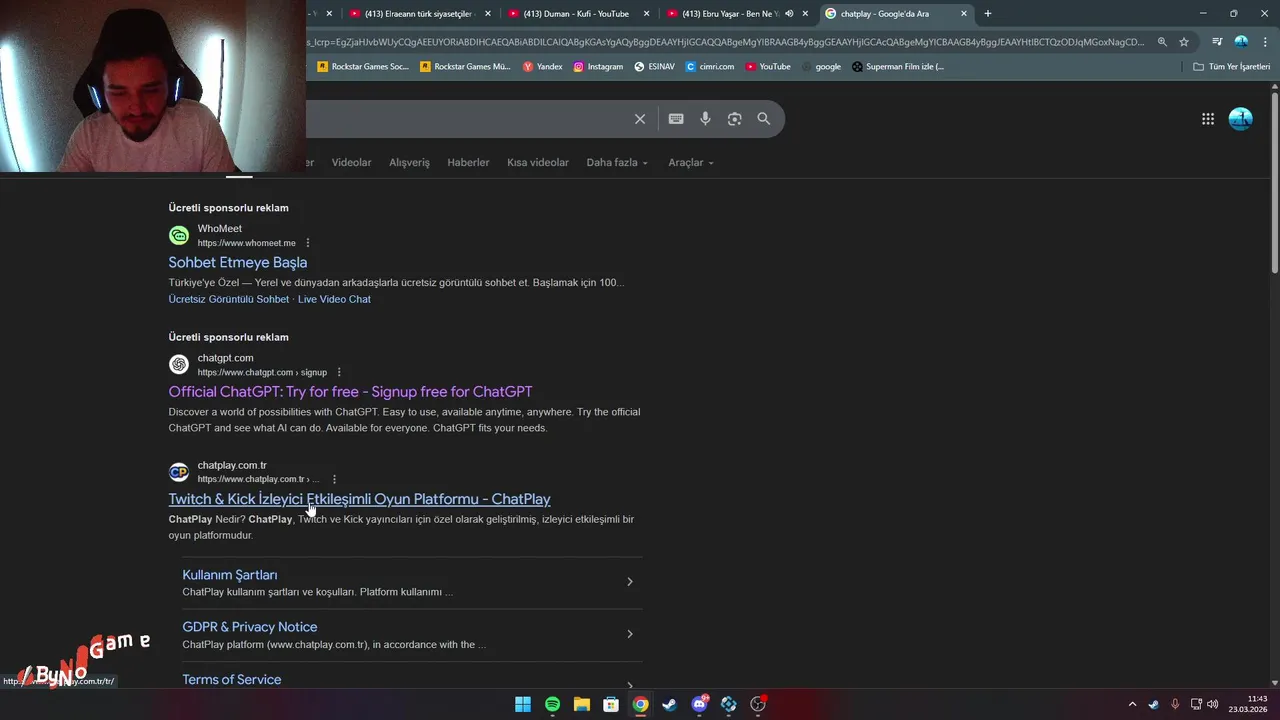Click the magnifier search button
1280x720 pixels.
coord(764,119)
